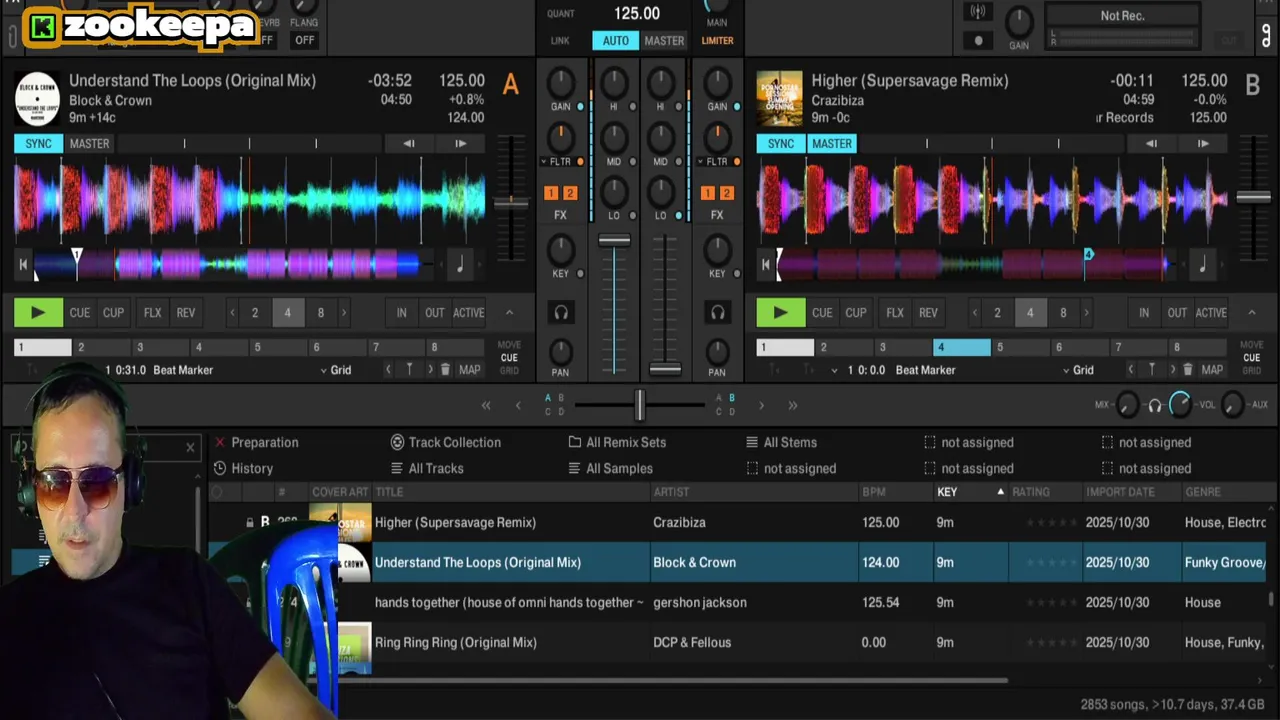The height and width of the screenshot is (720, 1280).
Task: Open All Stems folder
Action: coord(781,442)
